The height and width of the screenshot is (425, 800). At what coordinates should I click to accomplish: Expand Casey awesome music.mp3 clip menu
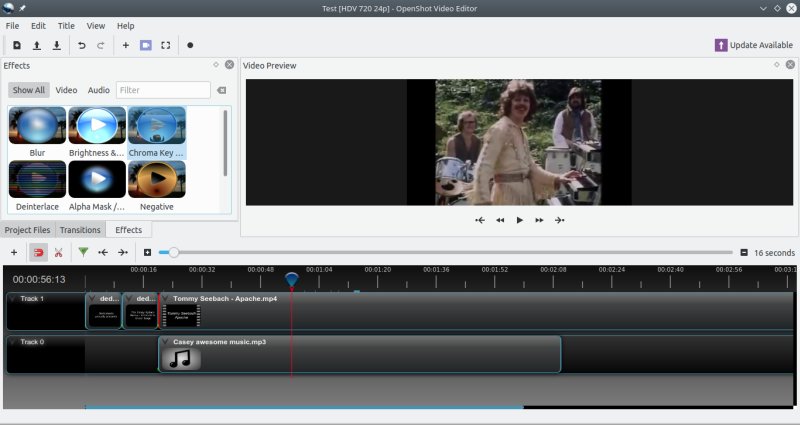[x=165, y=342]
